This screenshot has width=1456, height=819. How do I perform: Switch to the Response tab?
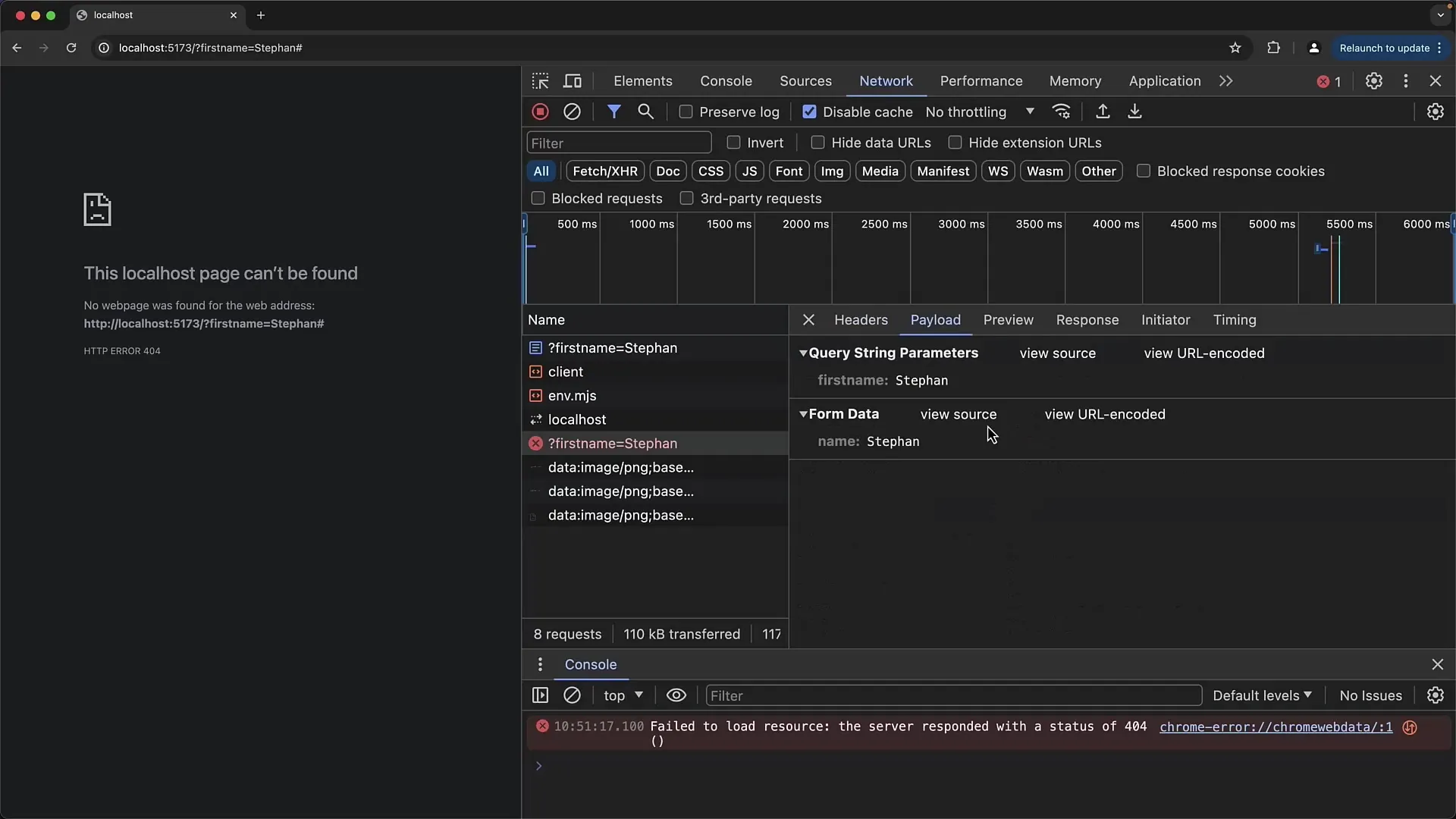[x=1087, y=320]
